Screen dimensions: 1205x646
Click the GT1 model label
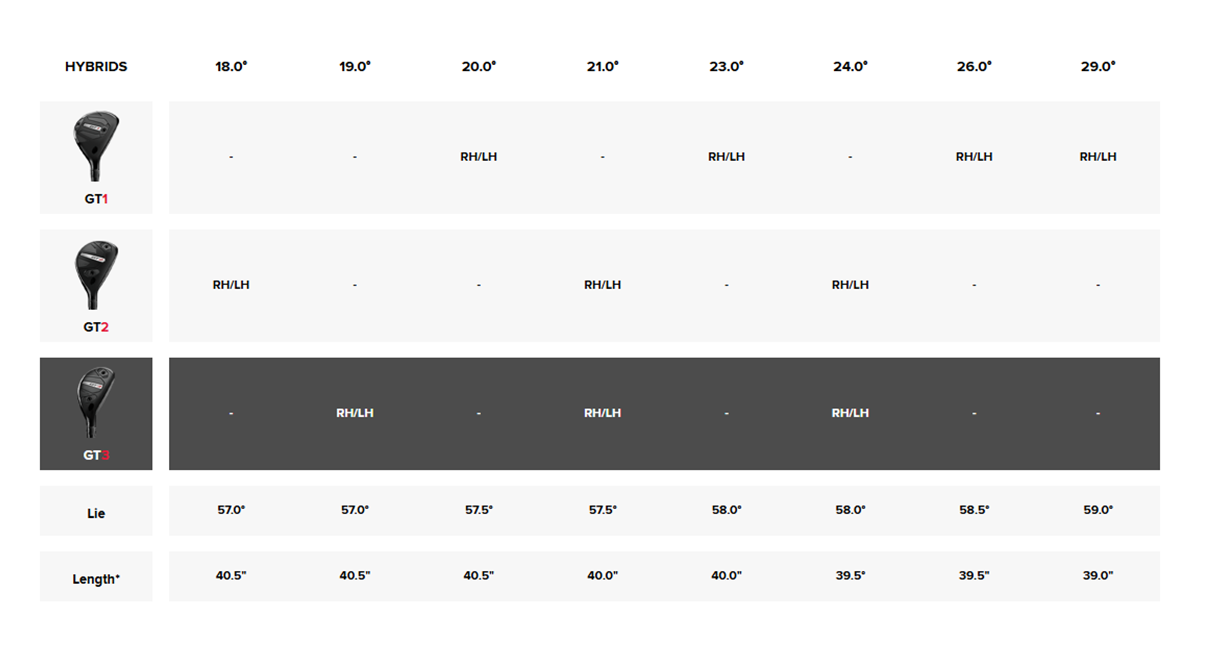96,199
